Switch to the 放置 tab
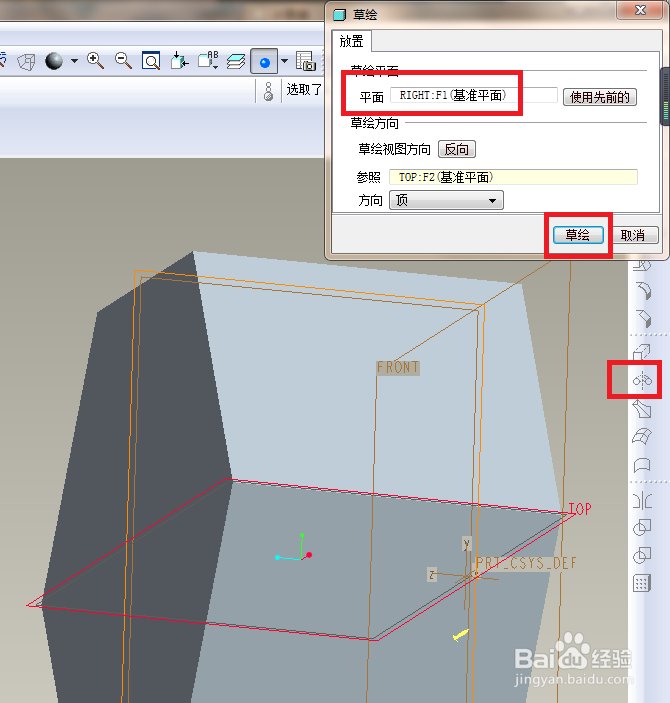The height and width of the screenshot is (703, 670). (x=351, y=42)
